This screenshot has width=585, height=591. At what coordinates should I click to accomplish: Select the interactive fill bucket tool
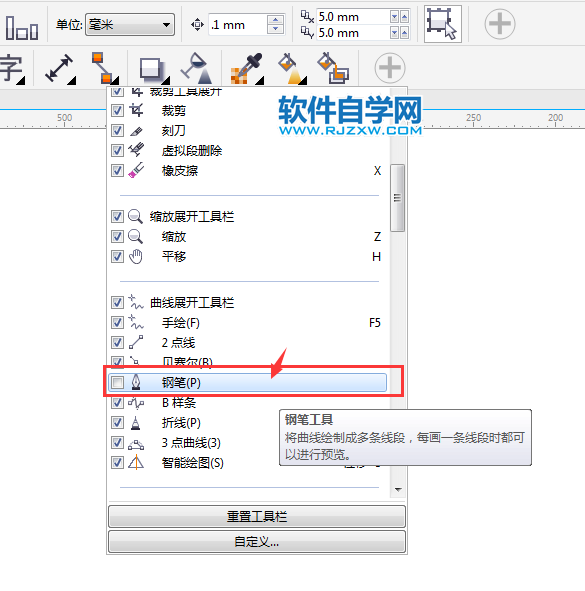tap(291, 68)
